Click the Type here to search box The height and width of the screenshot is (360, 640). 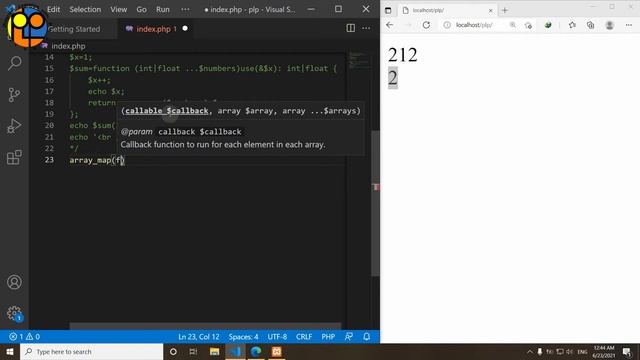(x=91, y=351)
